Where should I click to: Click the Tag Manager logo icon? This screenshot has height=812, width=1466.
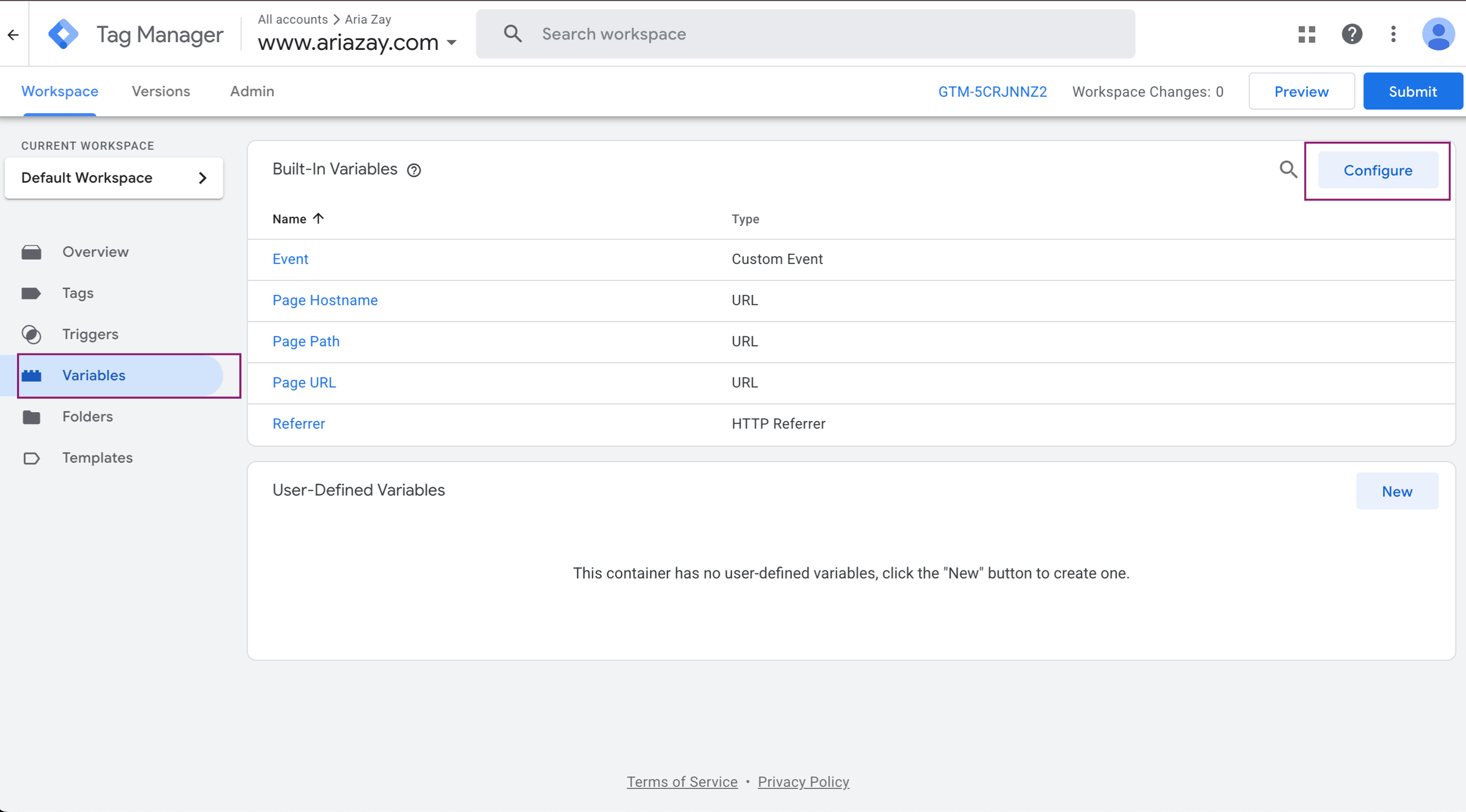click(x=63, y=34)
